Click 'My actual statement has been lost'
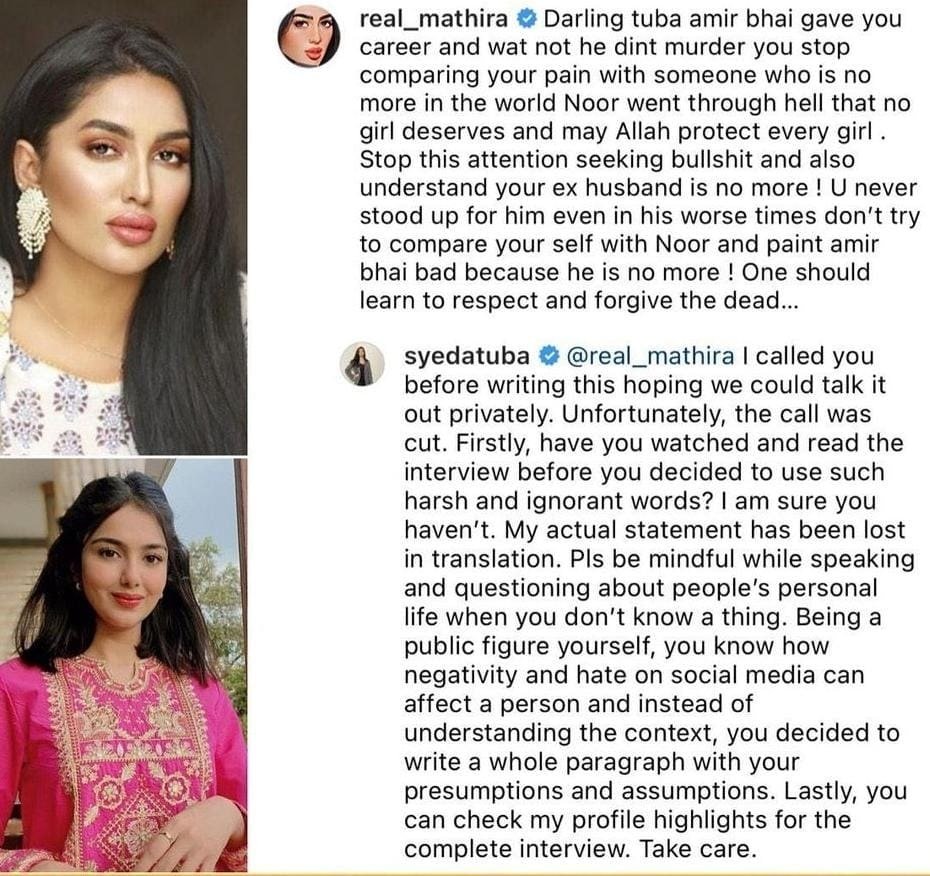930x876 pixels. [705, 530]
